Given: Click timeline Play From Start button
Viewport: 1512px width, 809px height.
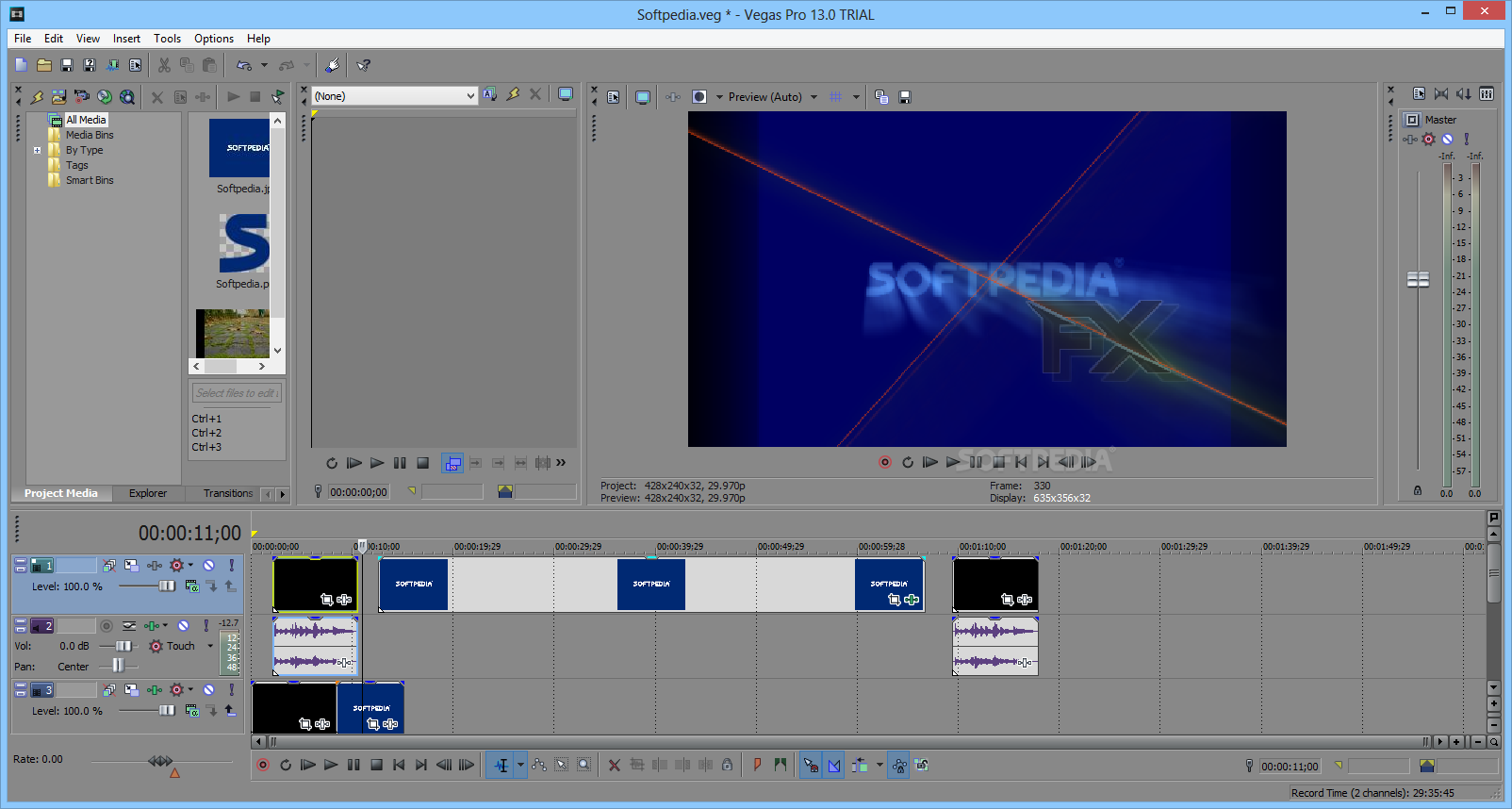Looking at the screenshot, I should (x=308, y=765).
